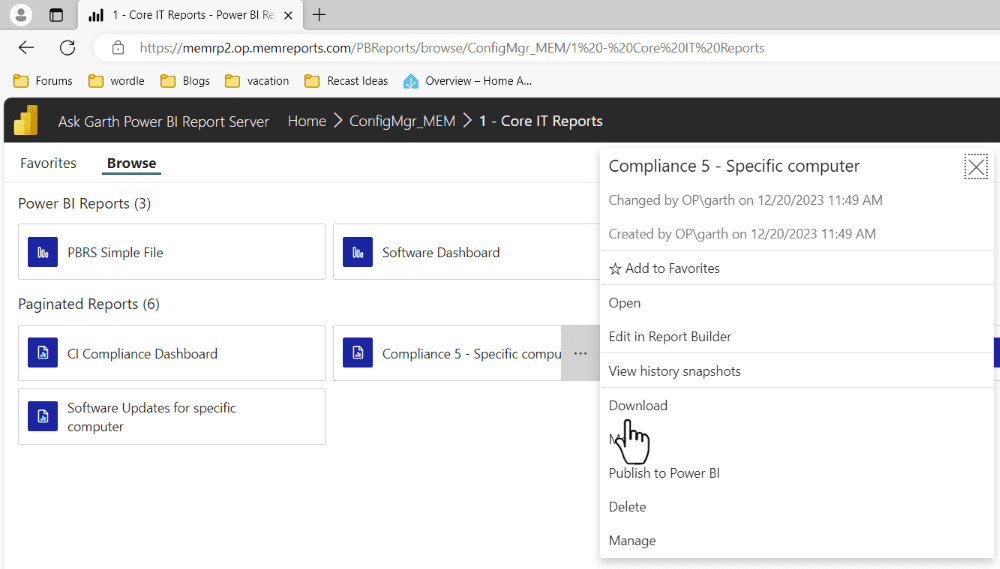Reload the current page
Screen dimensions: 1000x569
(x=68, y=48)
